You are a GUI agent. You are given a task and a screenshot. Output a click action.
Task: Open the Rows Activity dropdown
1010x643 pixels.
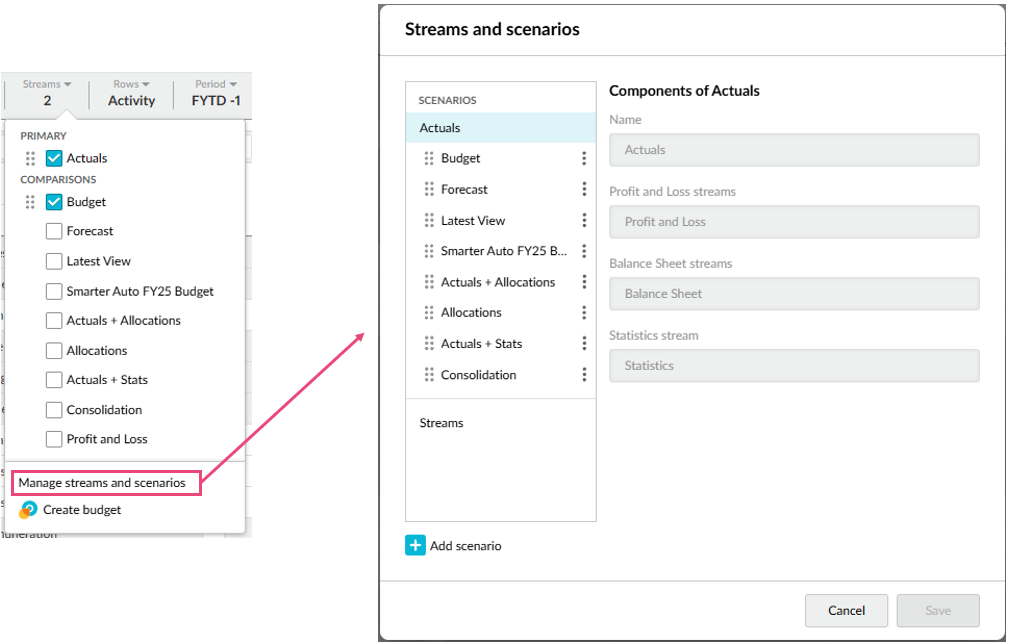pos(131,93)
